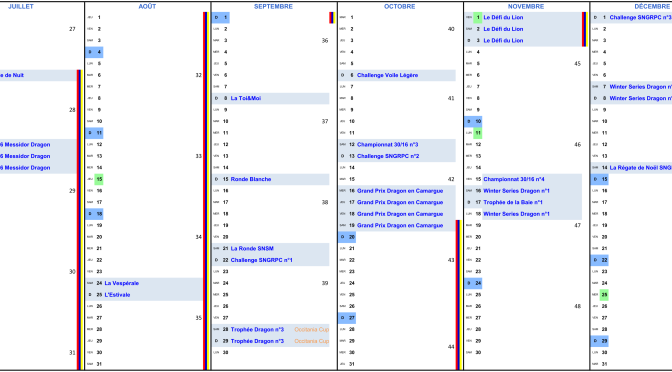This screenshot has width=672, height=372.
Task: Open La Régate de Noël in December
Action: click(x=640, y=168)
